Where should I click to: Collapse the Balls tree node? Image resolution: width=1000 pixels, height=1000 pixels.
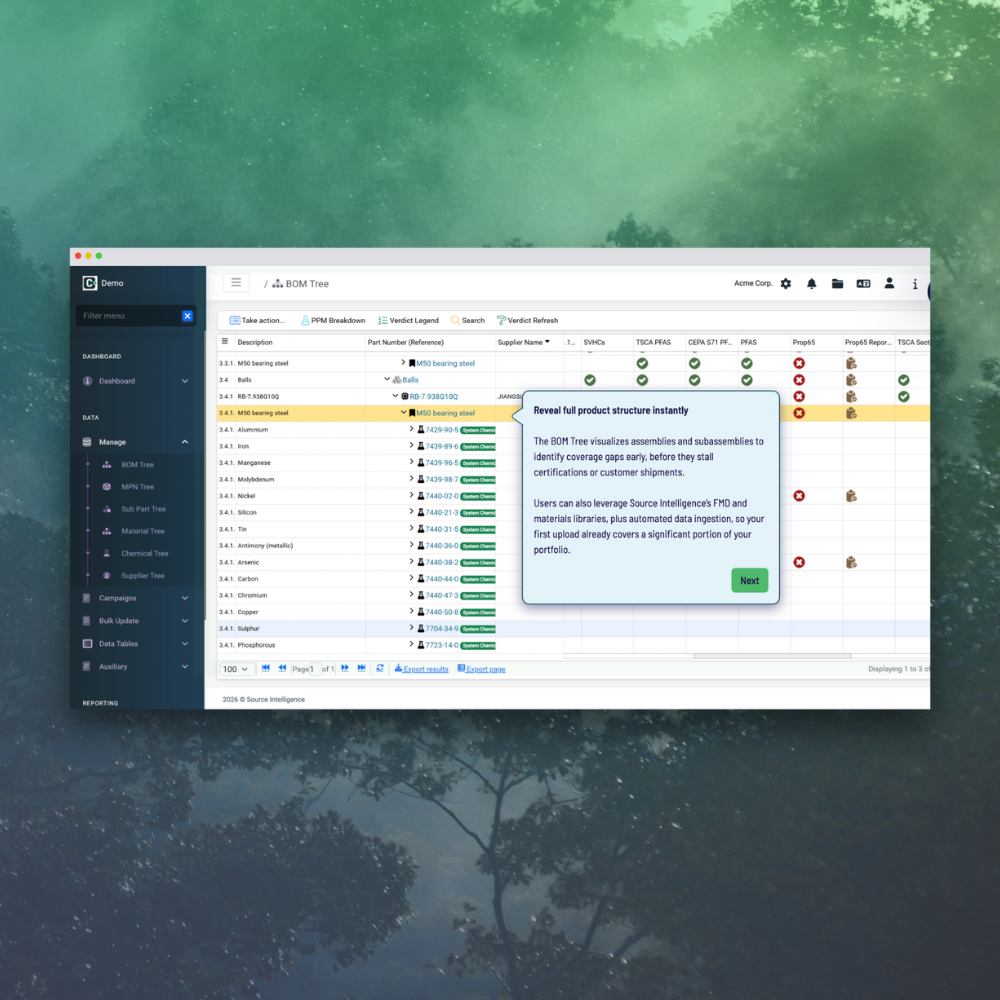pos(386,379)
